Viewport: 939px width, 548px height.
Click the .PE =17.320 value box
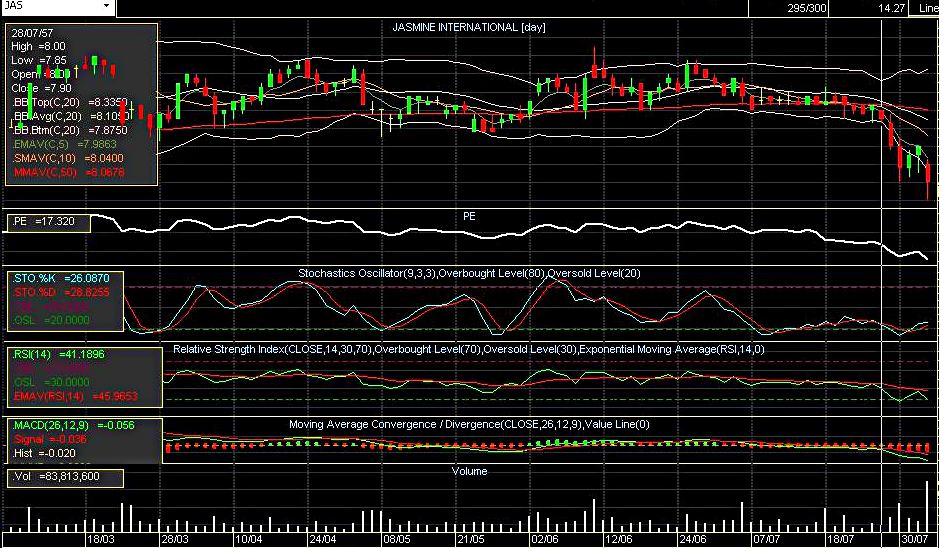point(49,222)
